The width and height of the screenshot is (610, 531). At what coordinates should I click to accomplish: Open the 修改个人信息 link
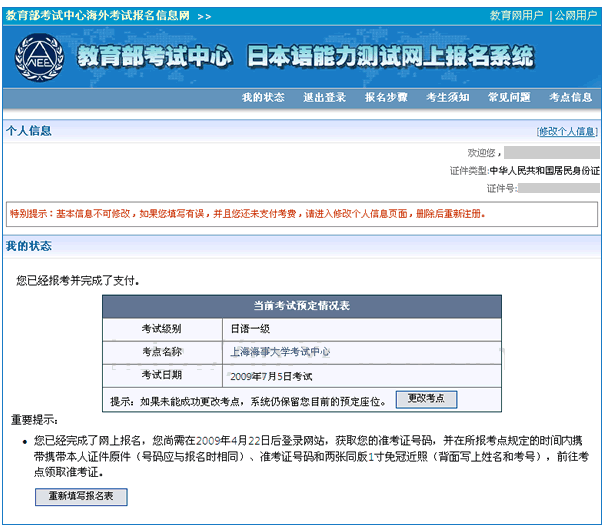(567, 131)
